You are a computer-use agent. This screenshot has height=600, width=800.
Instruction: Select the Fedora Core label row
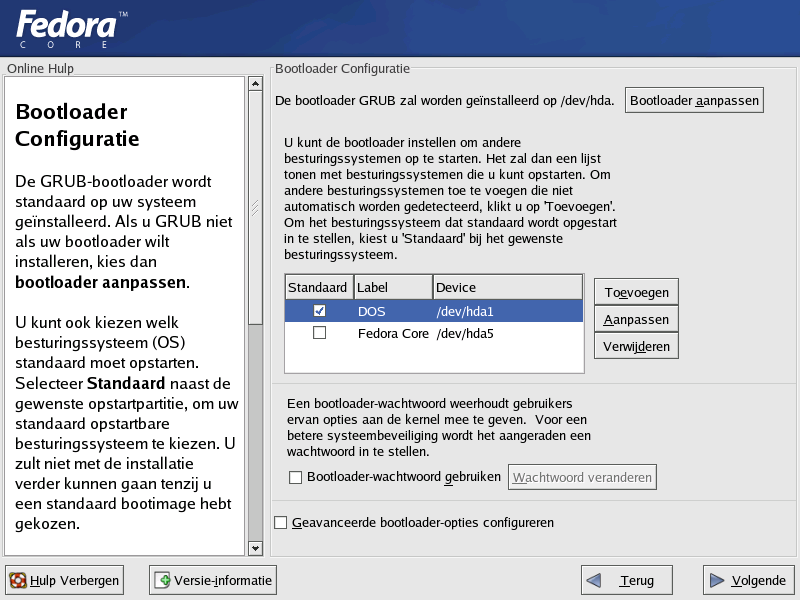[x=393, y=333]
